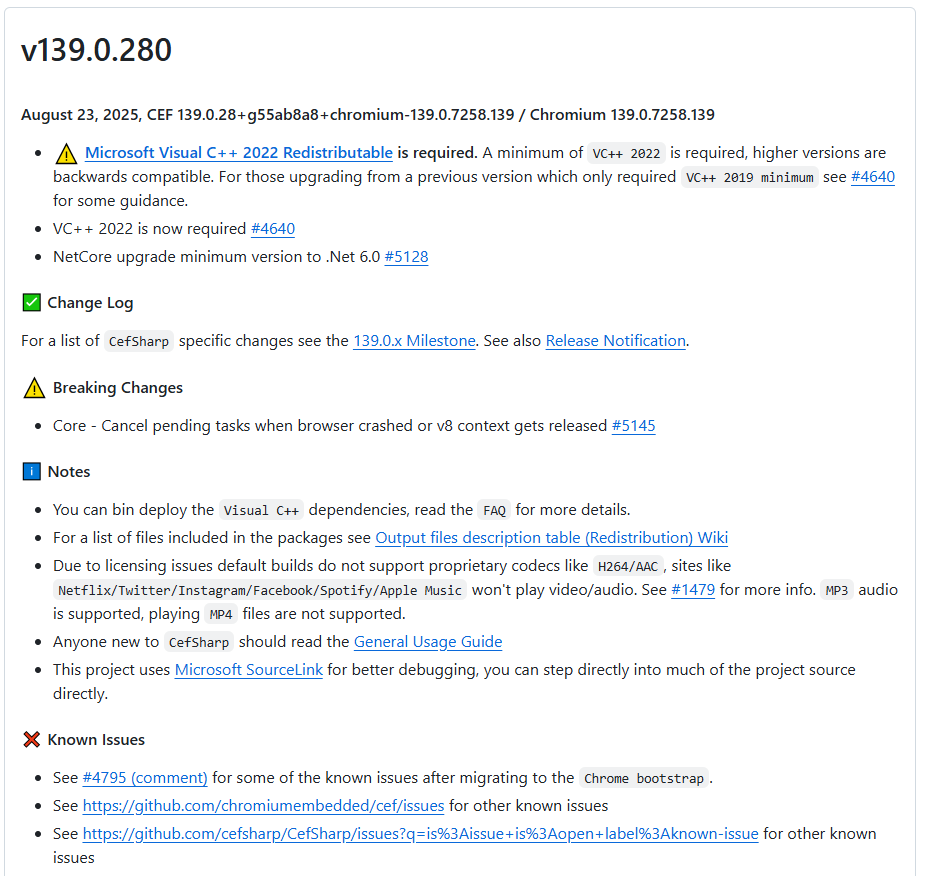Click the warning triangle icon beside Breaking Changes
Viewport: 928px width, 876px height.
34,388
